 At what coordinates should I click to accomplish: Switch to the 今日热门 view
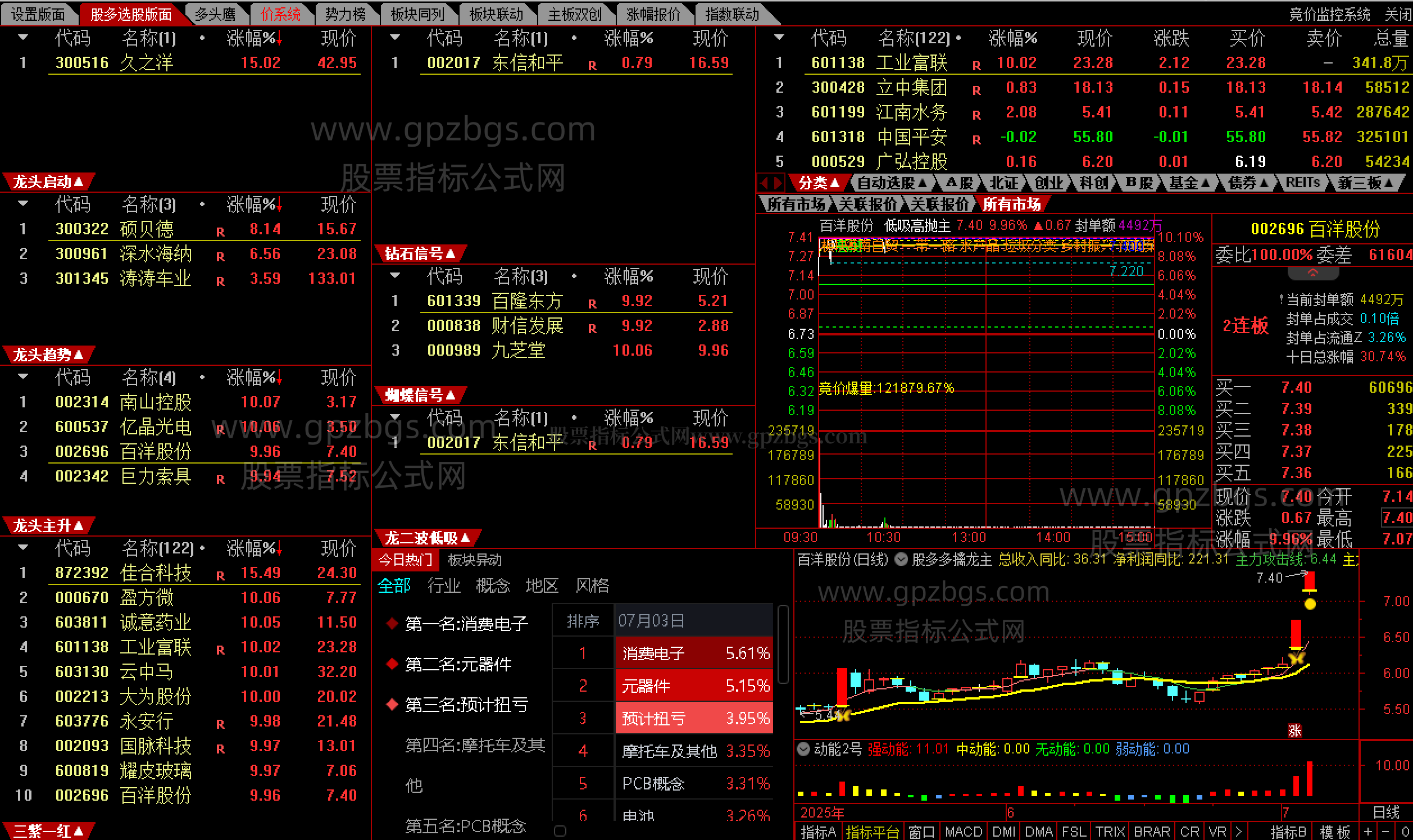[x=405, y=560]
